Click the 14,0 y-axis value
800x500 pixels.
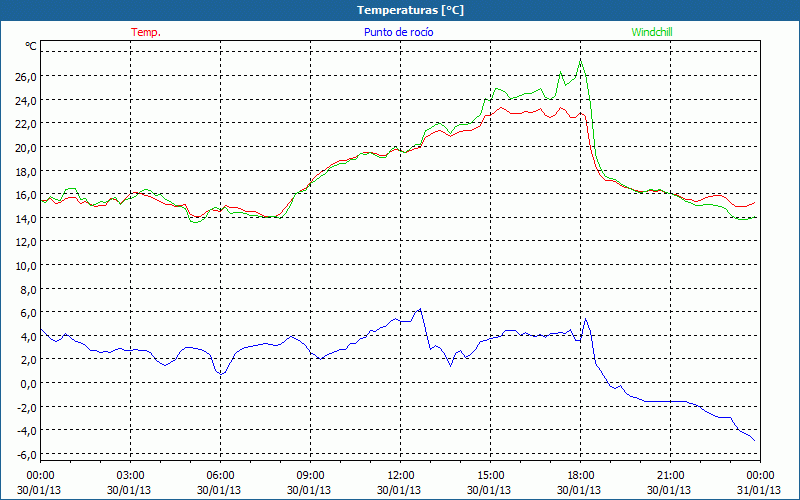tap(27, 219)
